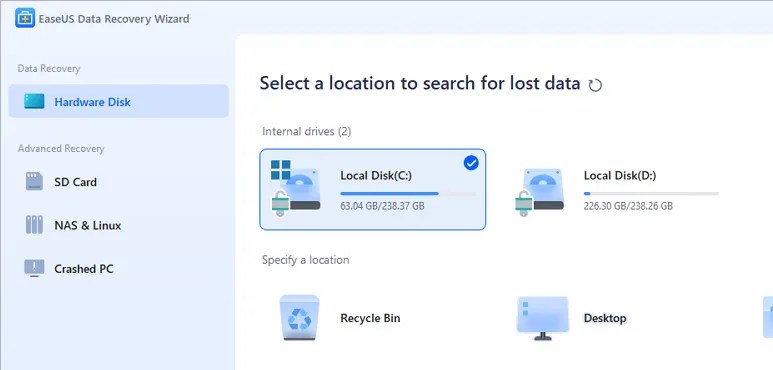This screenshot has height=370, width=773.
Task: Click the Internal drives (2) heading
Action: (307, 132)
